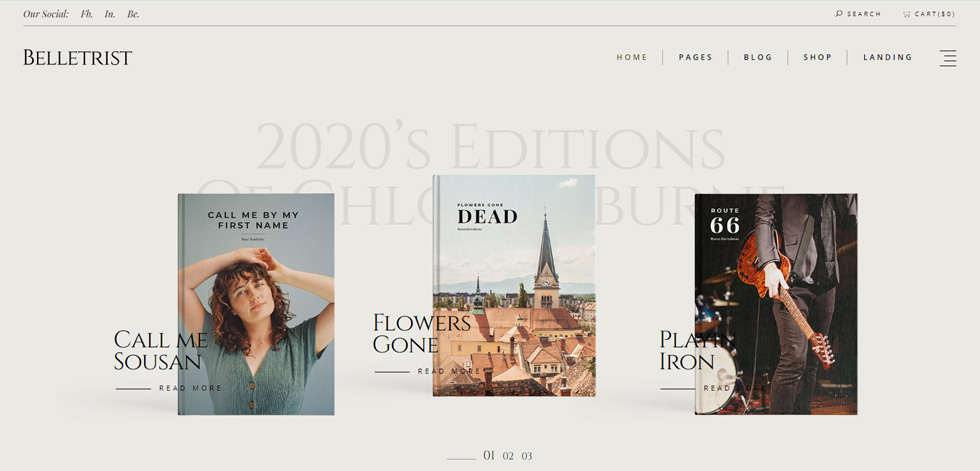Open the Blog menu
The image size is (980, 471).
coord(758,57)
